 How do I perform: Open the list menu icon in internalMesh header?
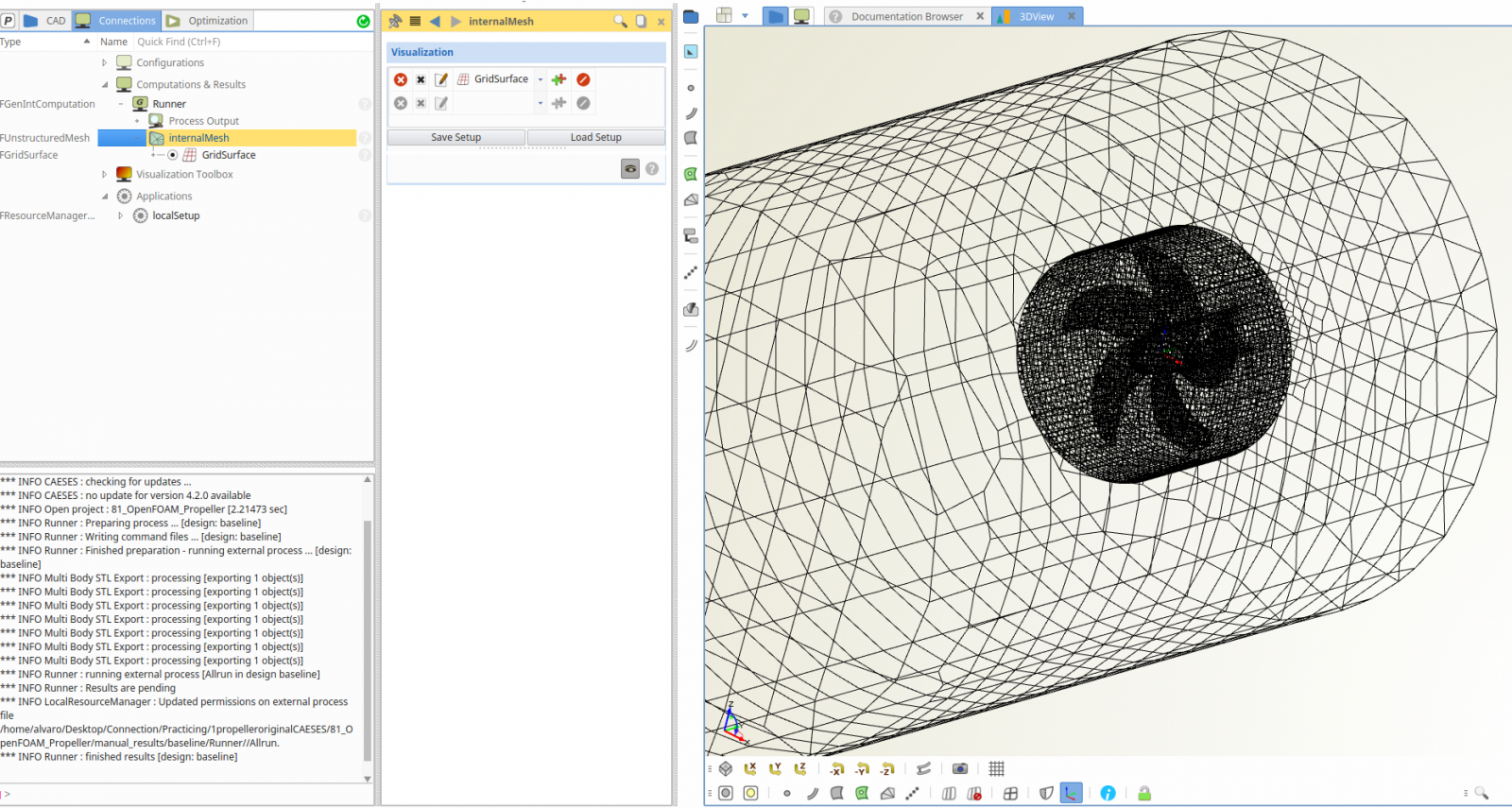point(415,21)
